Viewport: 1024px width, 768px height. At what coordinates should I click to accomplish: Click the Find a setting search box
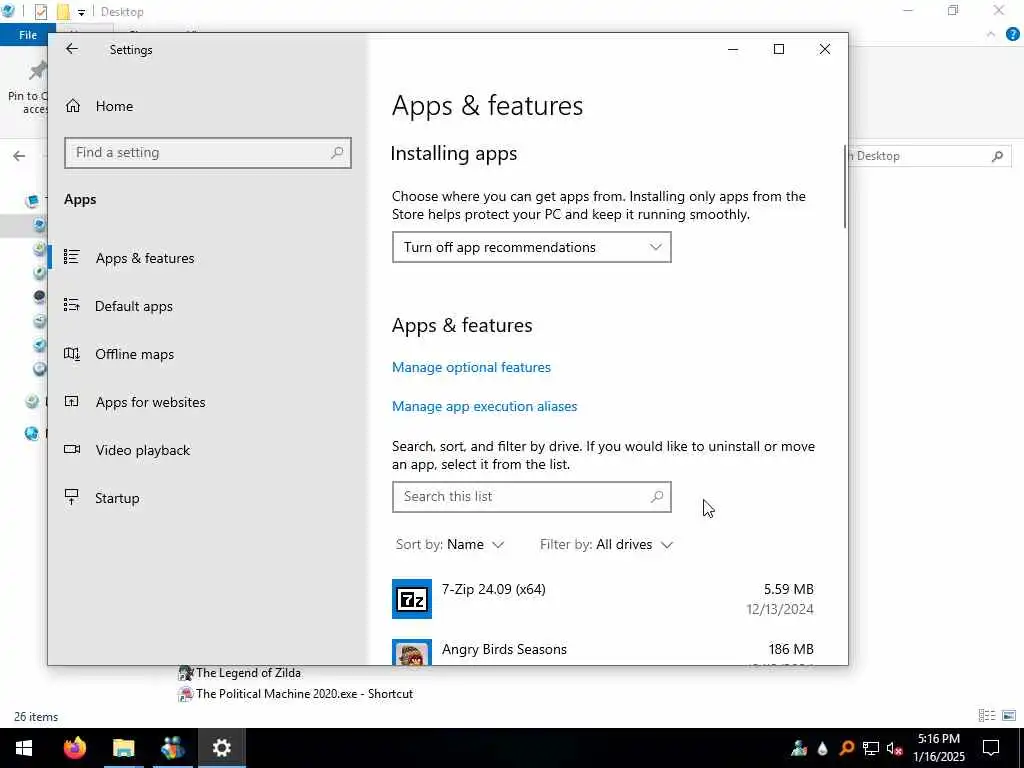click(208, 153)
